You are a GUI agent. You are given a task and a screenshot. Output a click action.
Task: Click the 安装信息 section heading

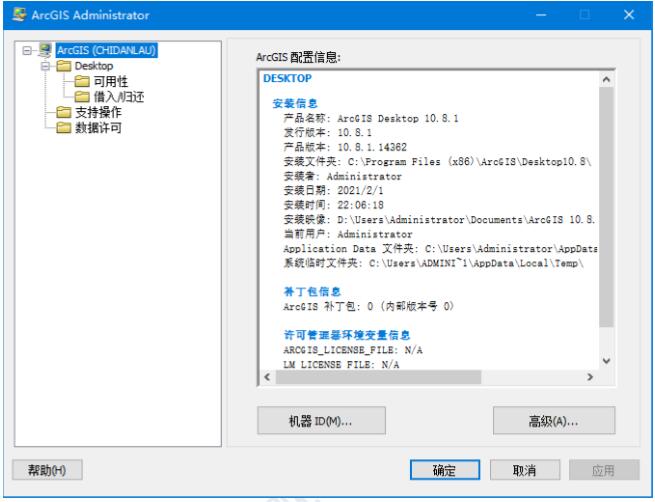(295, 103)
